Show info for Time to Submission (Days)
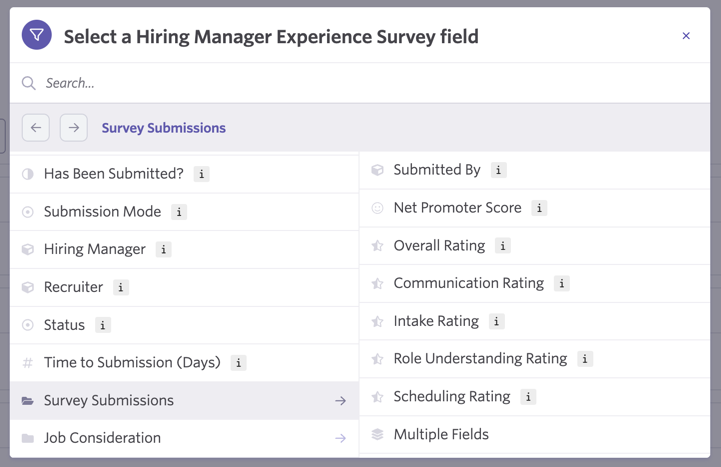This screenshot has width=721, height=467. point(238,363)
